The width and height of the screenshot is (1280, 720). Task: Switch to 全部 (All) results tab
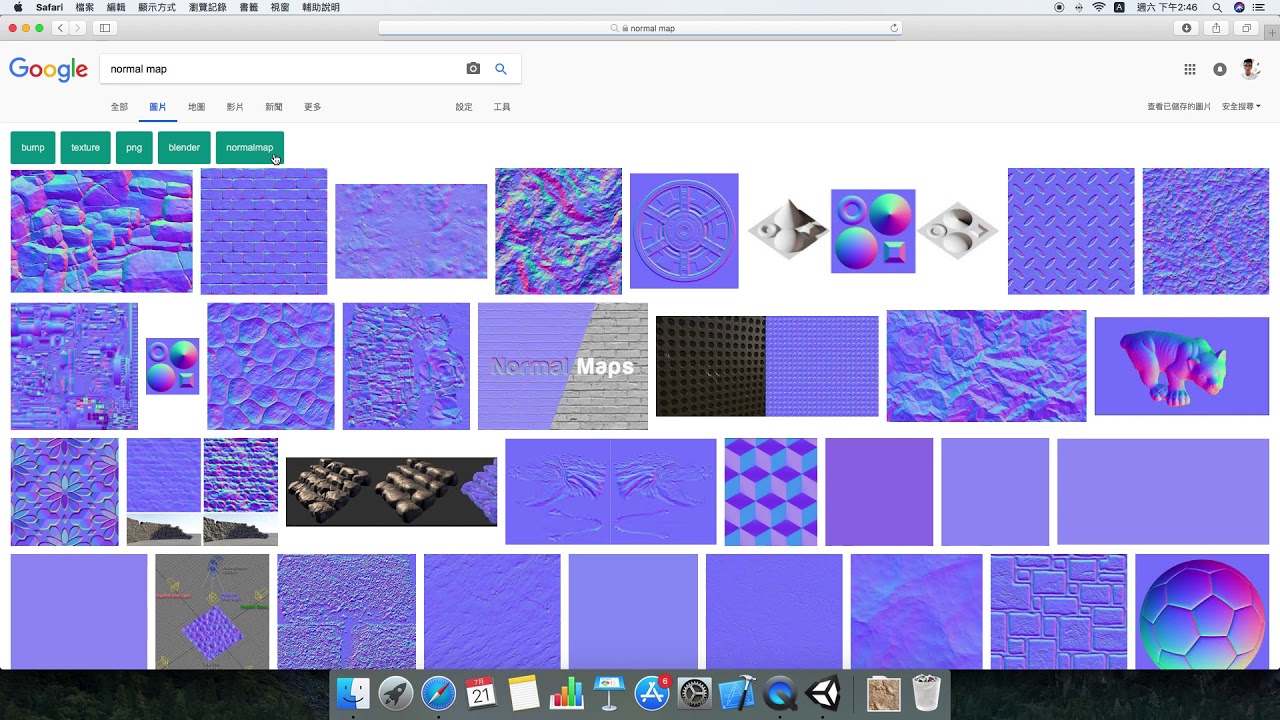[x=119, y=107]
